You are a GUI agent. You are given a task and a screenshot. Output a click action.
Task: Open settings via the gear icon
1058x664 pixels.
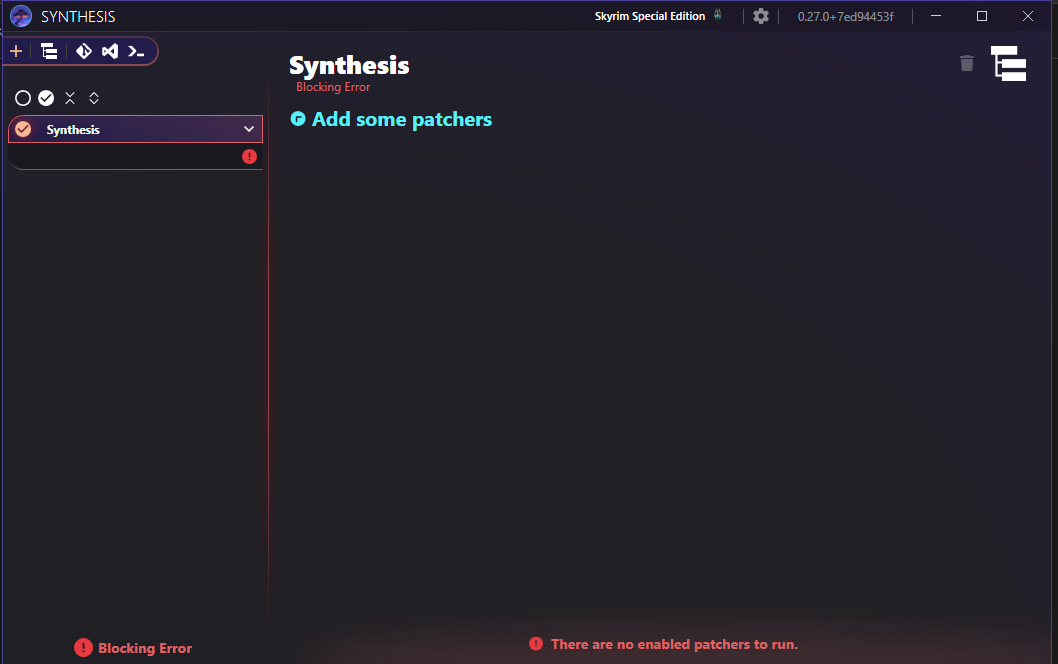point(761,16)
